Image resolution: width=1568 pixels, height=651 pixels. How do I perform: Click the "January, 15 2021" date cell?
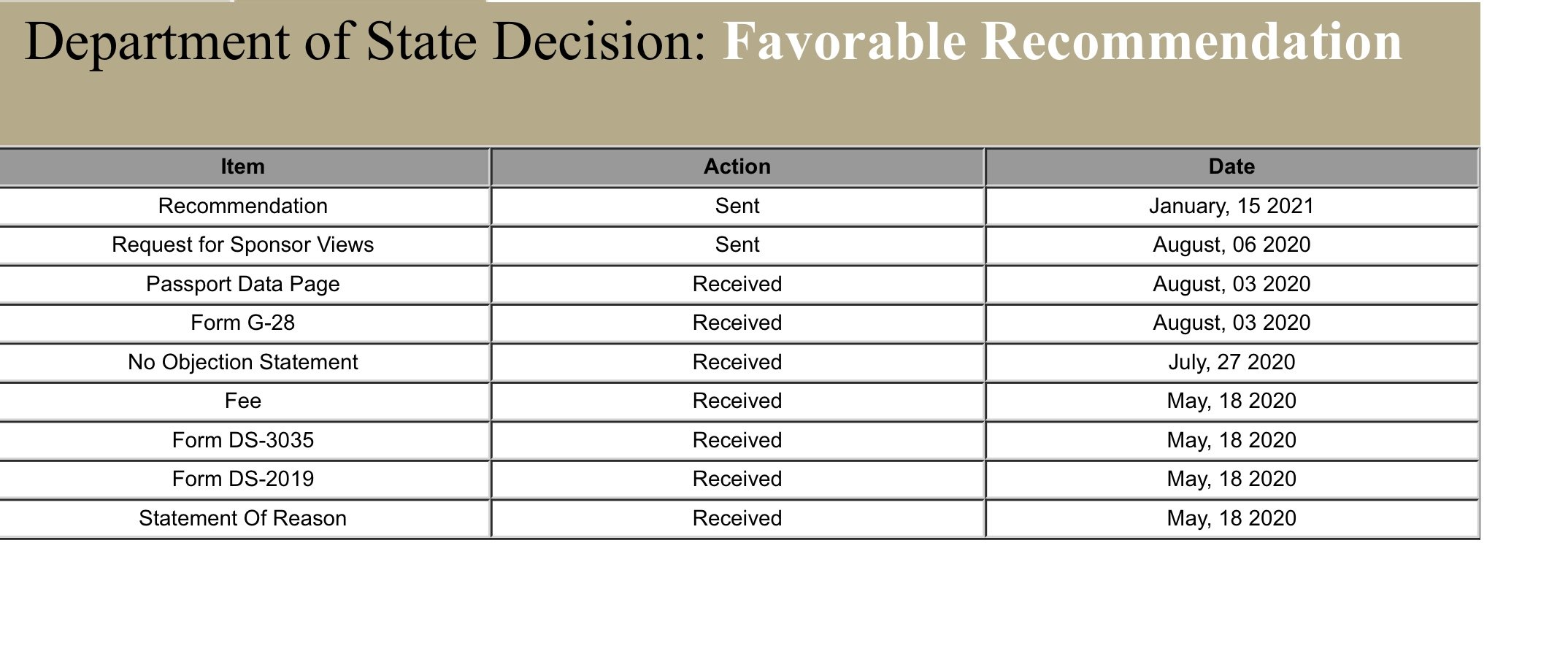1231,207
